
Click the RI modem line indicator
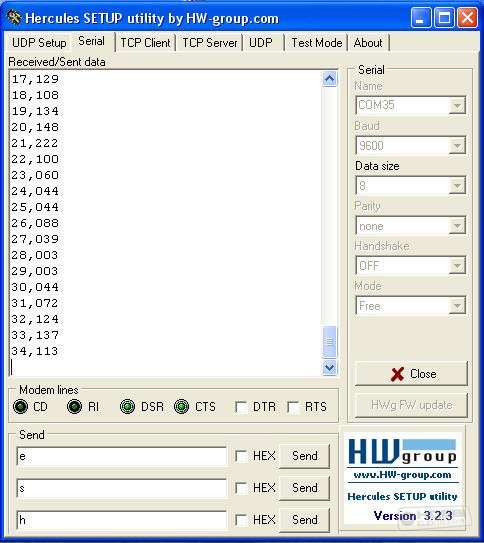[x=74, y=407]
